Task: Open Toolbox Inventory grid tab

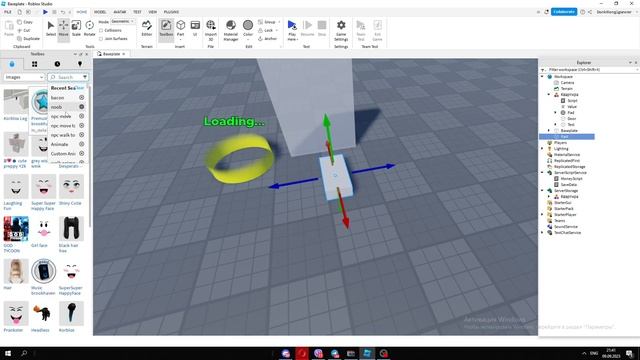Action: pyautogui.click(x=34, y=64)
